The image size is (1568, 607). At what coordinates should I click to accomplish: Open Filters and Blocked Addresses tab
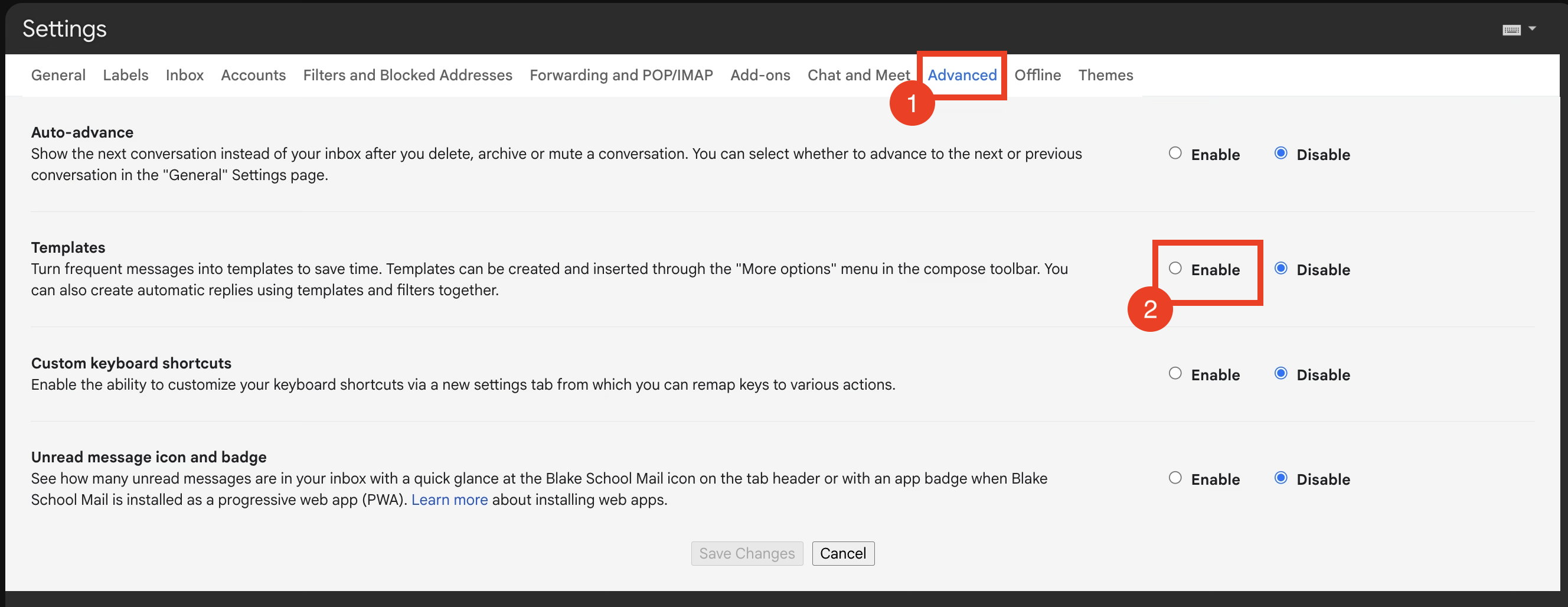pos(407,75)
